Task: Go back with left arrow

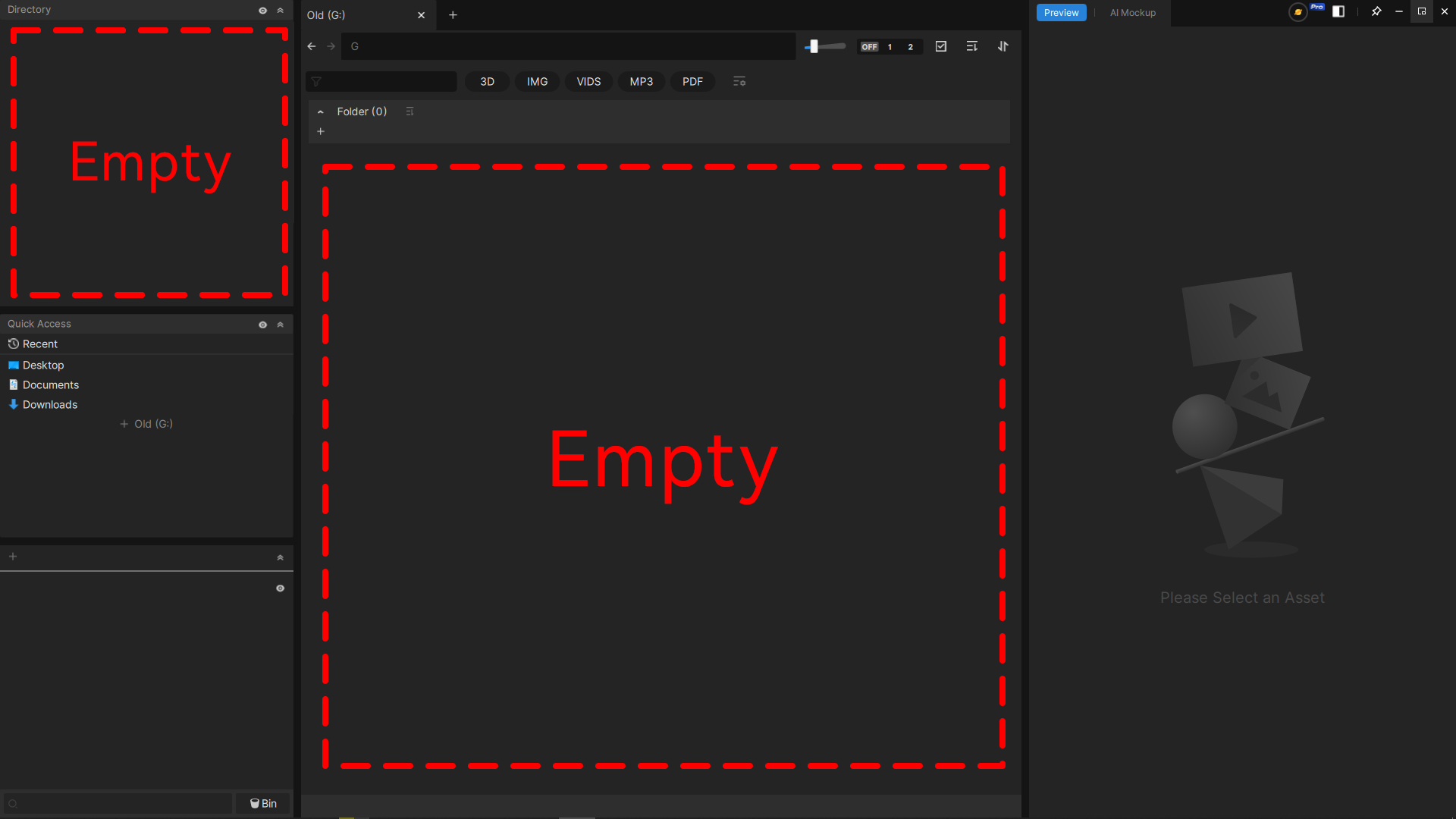Action: (x=312, y=46)
